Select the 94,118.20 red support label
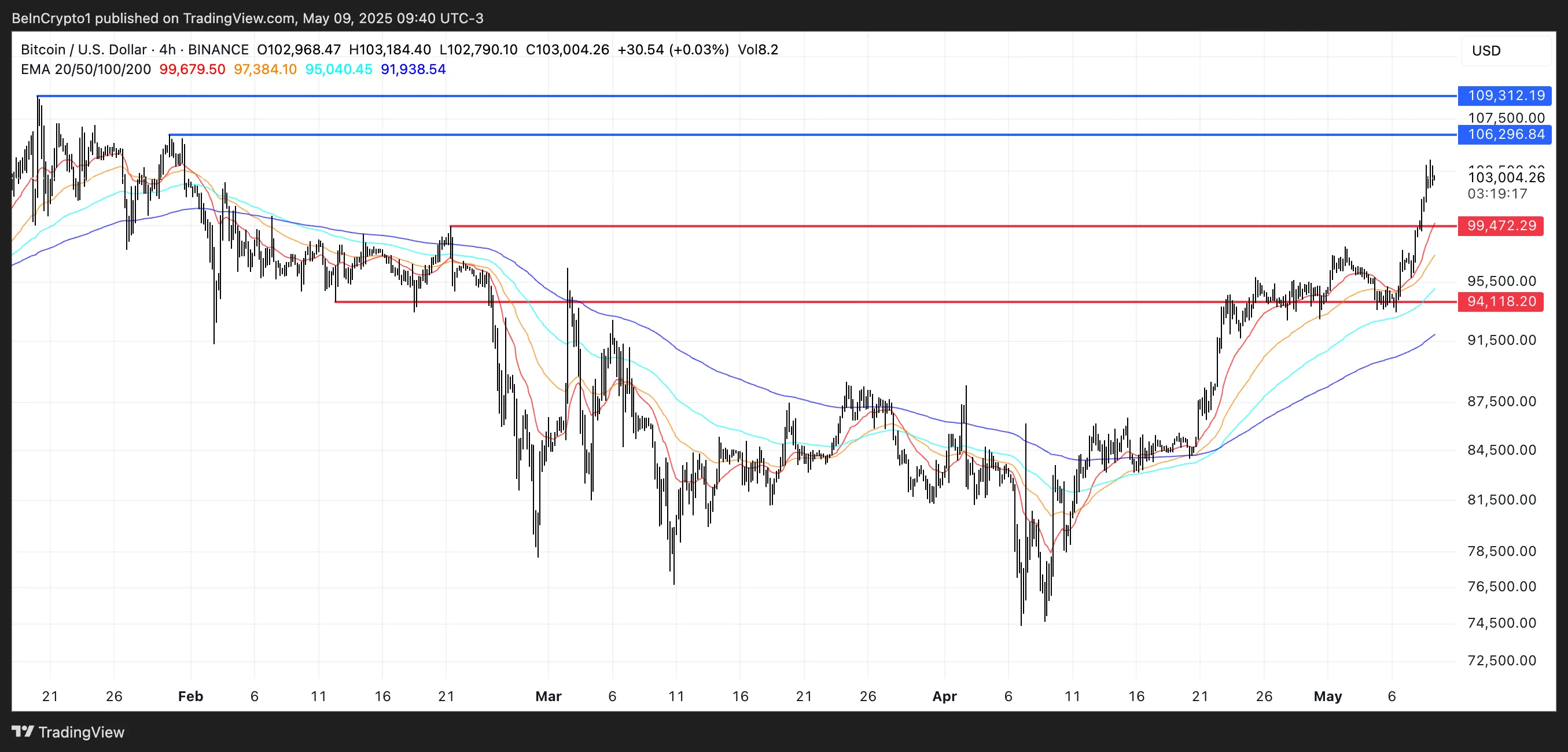 tap(1500, 301)
